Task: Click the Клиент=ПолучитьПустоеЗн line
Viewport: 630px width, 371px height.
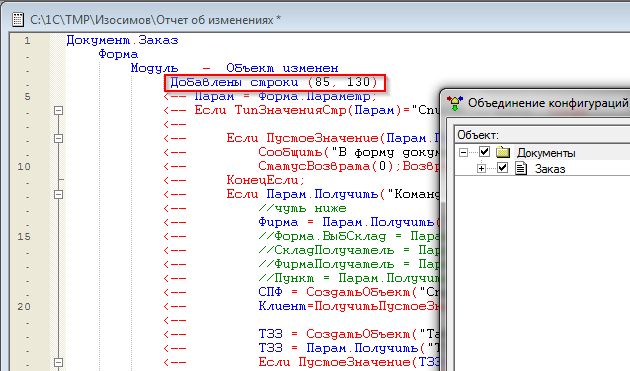Action: pyautogui.click(x=349, y=306)
